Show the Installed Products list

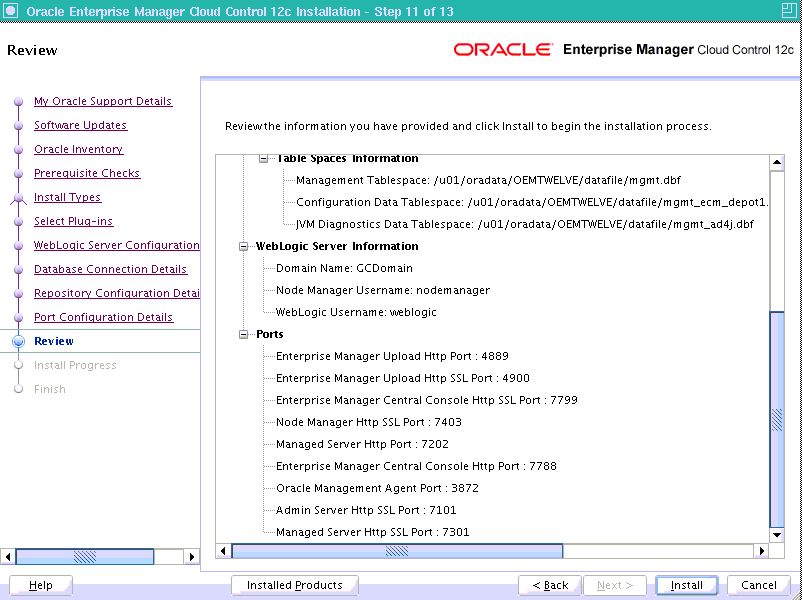(x=294, y=585)
